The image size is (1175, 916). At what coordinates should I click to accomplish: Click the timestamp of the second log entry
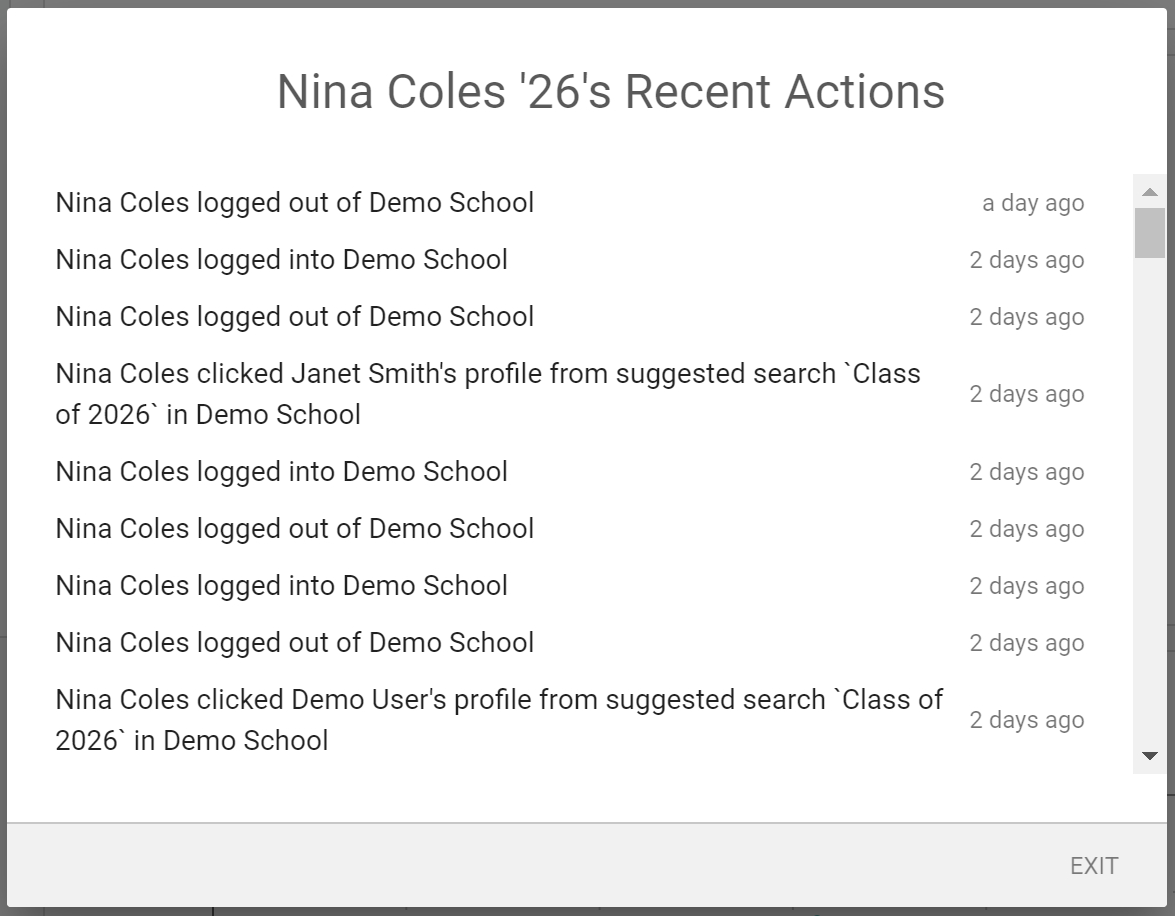(x=1026, y=261)
